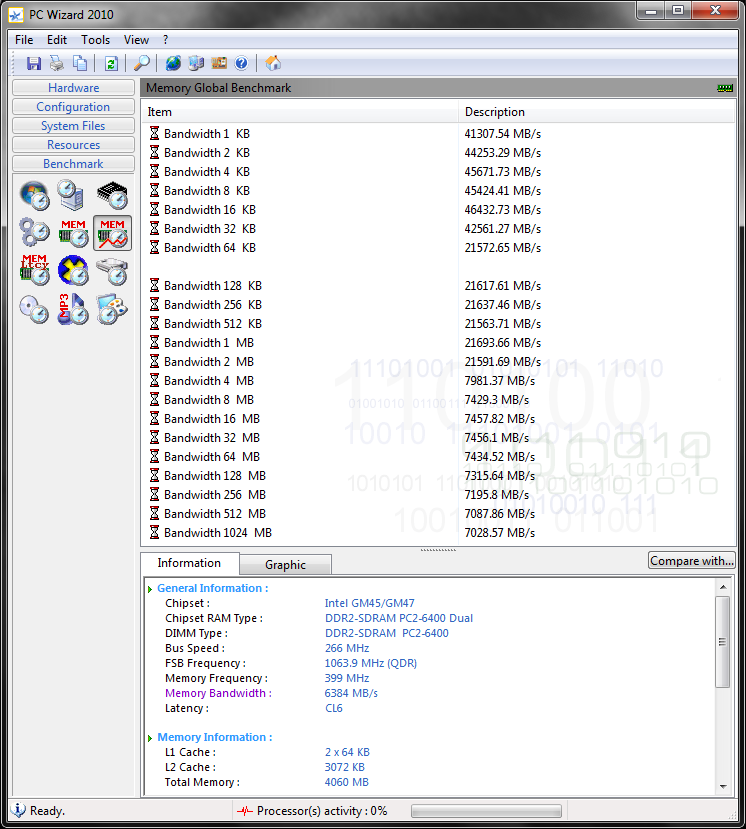Click the info icon beside Ready status

(x=18, y=810)
